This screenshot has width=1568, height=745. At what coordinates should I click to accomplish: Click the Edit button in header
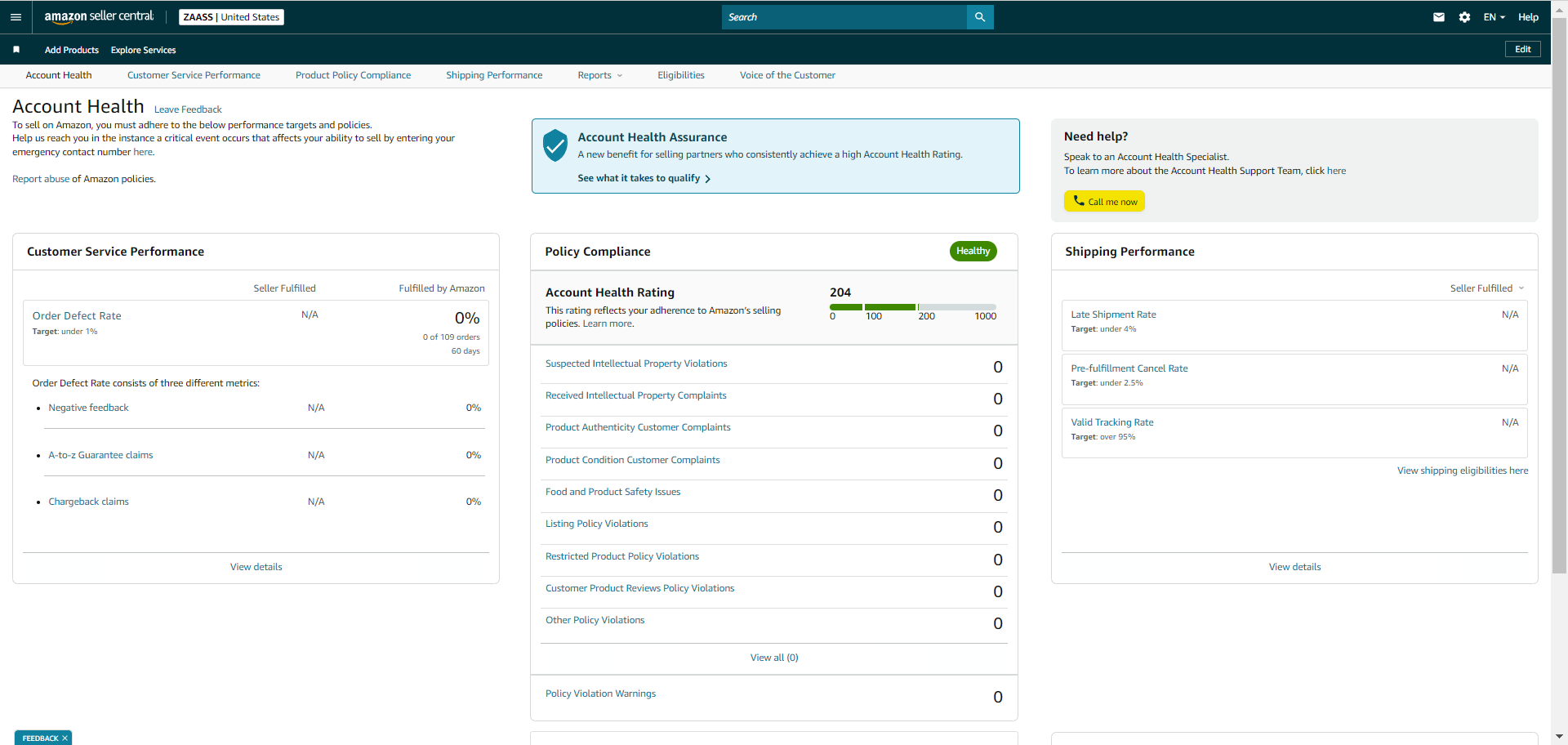(1523, 49)
